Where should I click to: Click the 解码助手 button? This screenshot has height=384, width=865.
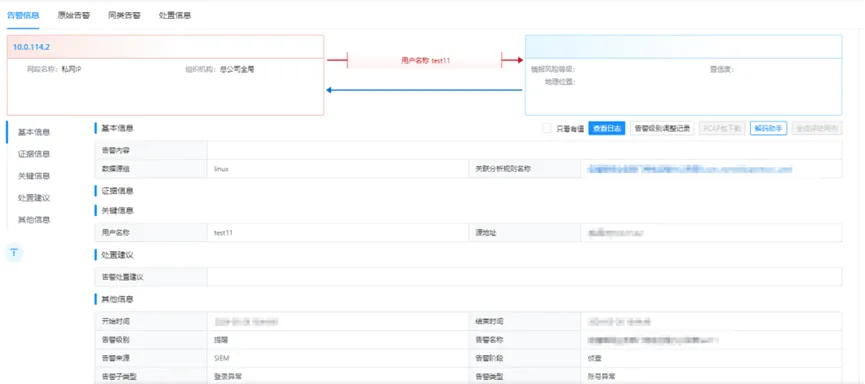(x=768, y=129)
